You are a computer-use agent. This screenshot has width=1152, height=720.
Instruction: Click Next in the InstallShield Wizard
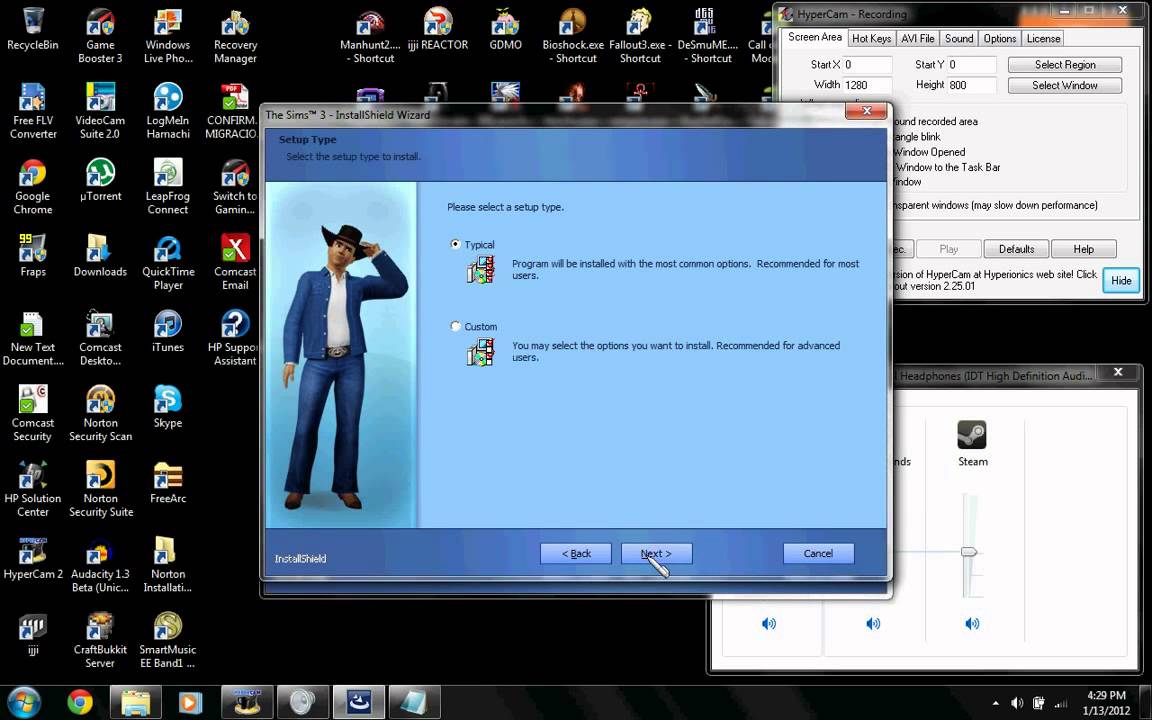point(656,553)
